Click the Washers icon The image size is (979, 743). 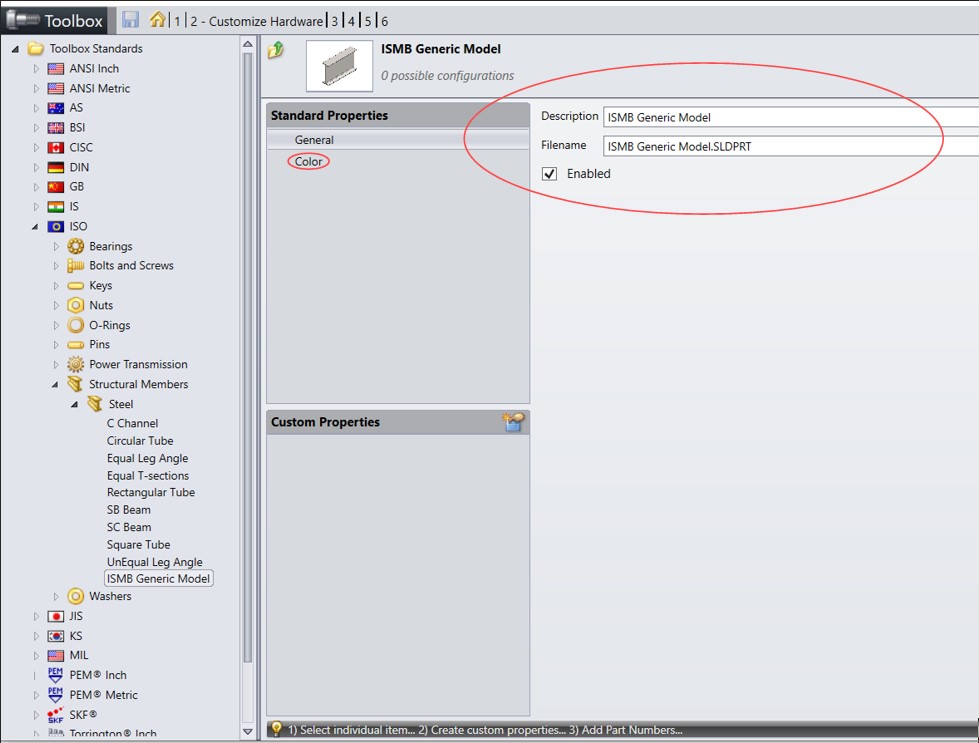pos(76,596)
